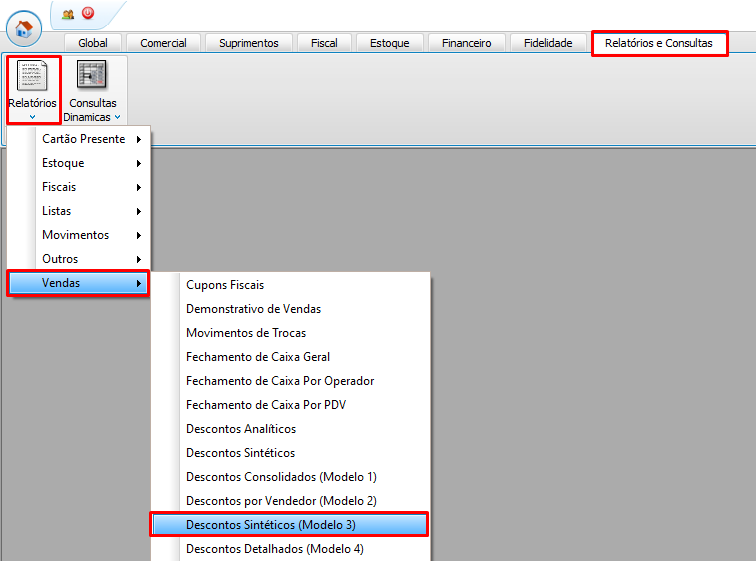Expand the Listas submenu arrow
The height and width of the screenshot is (561, 756).
click(x=139, y=212)
